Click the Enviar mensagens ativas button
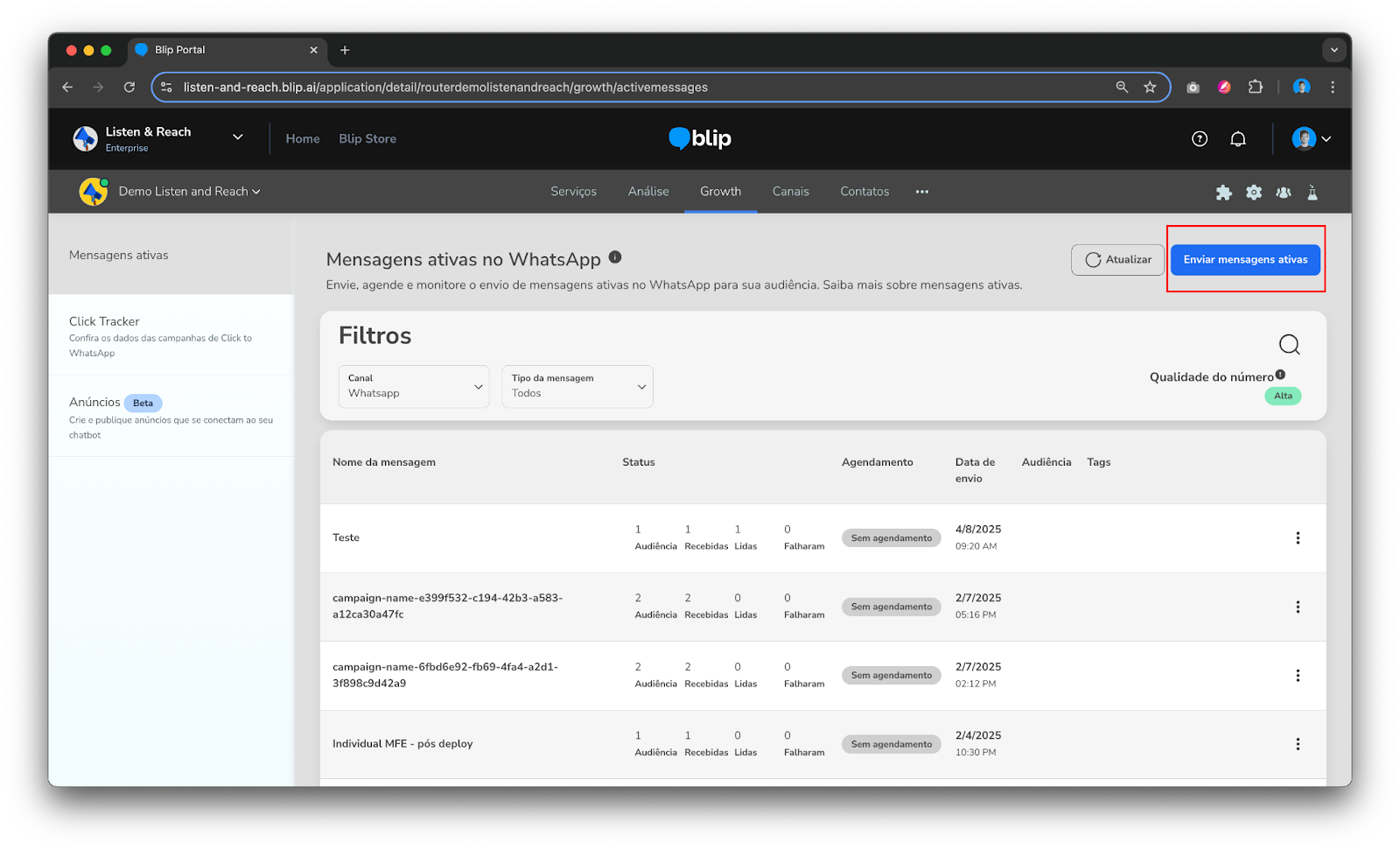This screenshot has width=1400, height=850. pos(1245,260)
